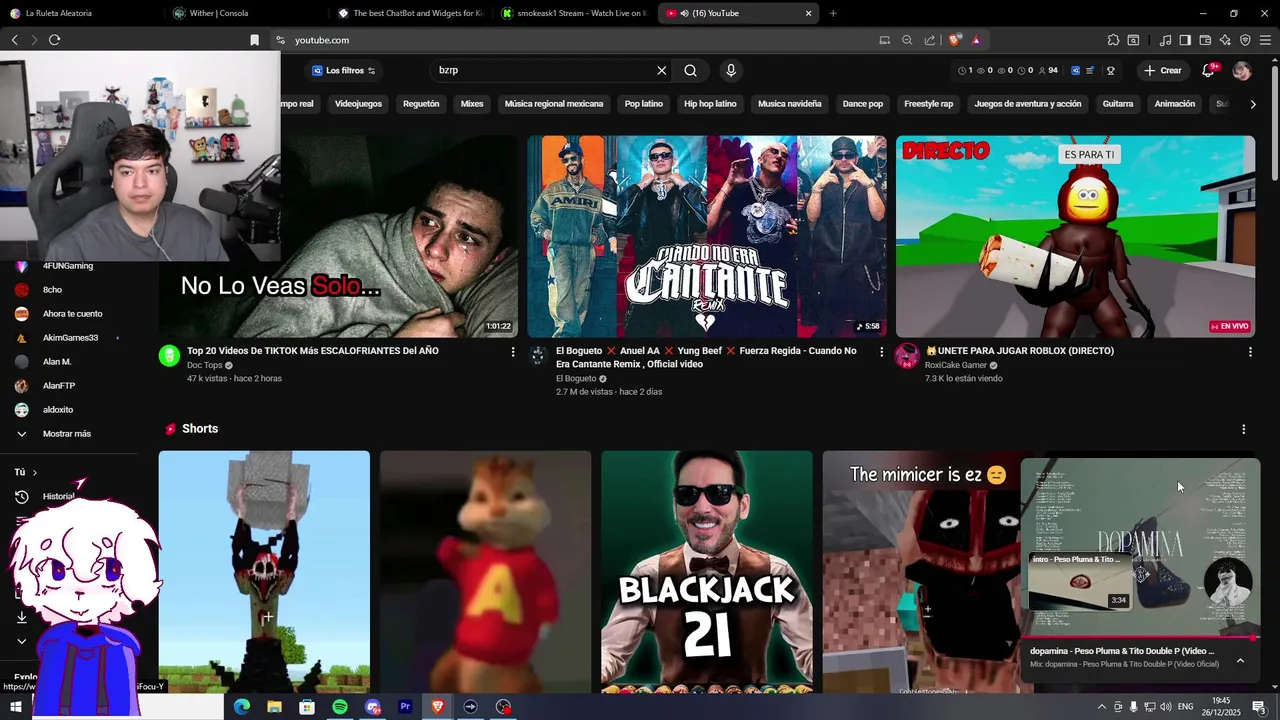Click the Doc Tops channel avatar
Image resolution: width=1280 pixels, height=720 pixels.
click(169, 356)
